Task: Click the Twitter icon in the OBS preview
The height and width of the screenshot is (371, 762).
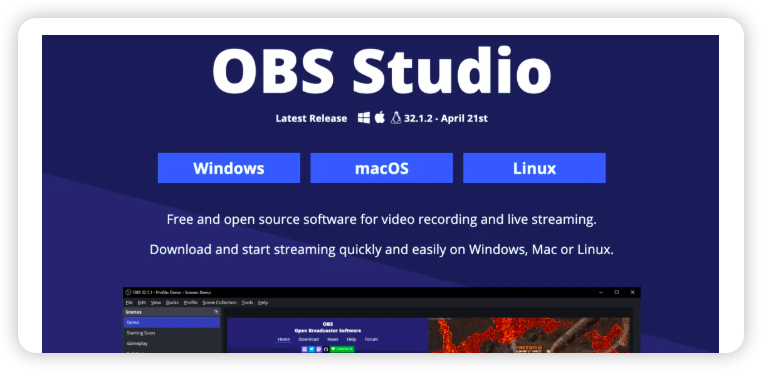Action: coord(312,349)
